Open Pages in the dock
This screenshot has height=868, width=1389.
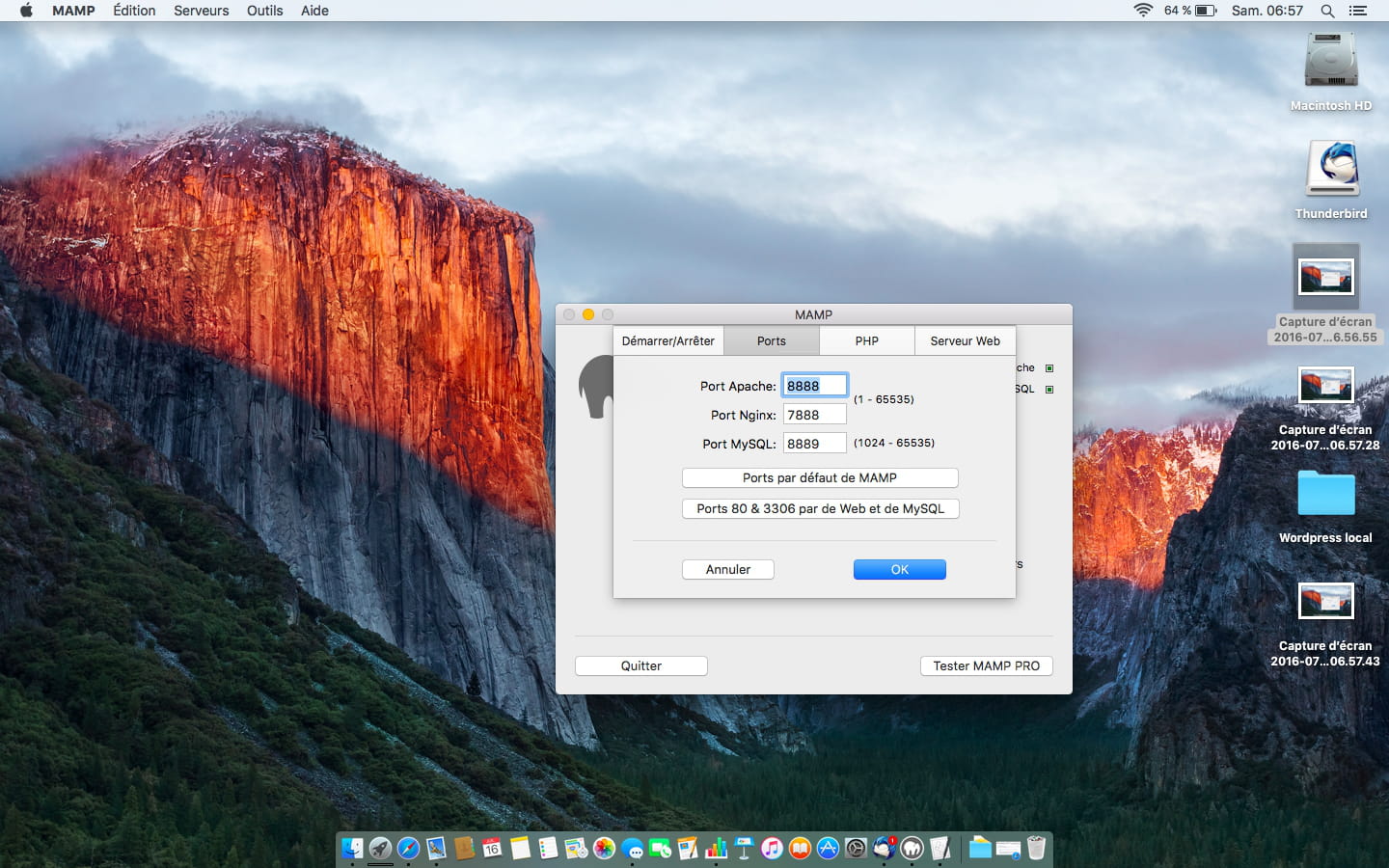(x=688, y=848)
